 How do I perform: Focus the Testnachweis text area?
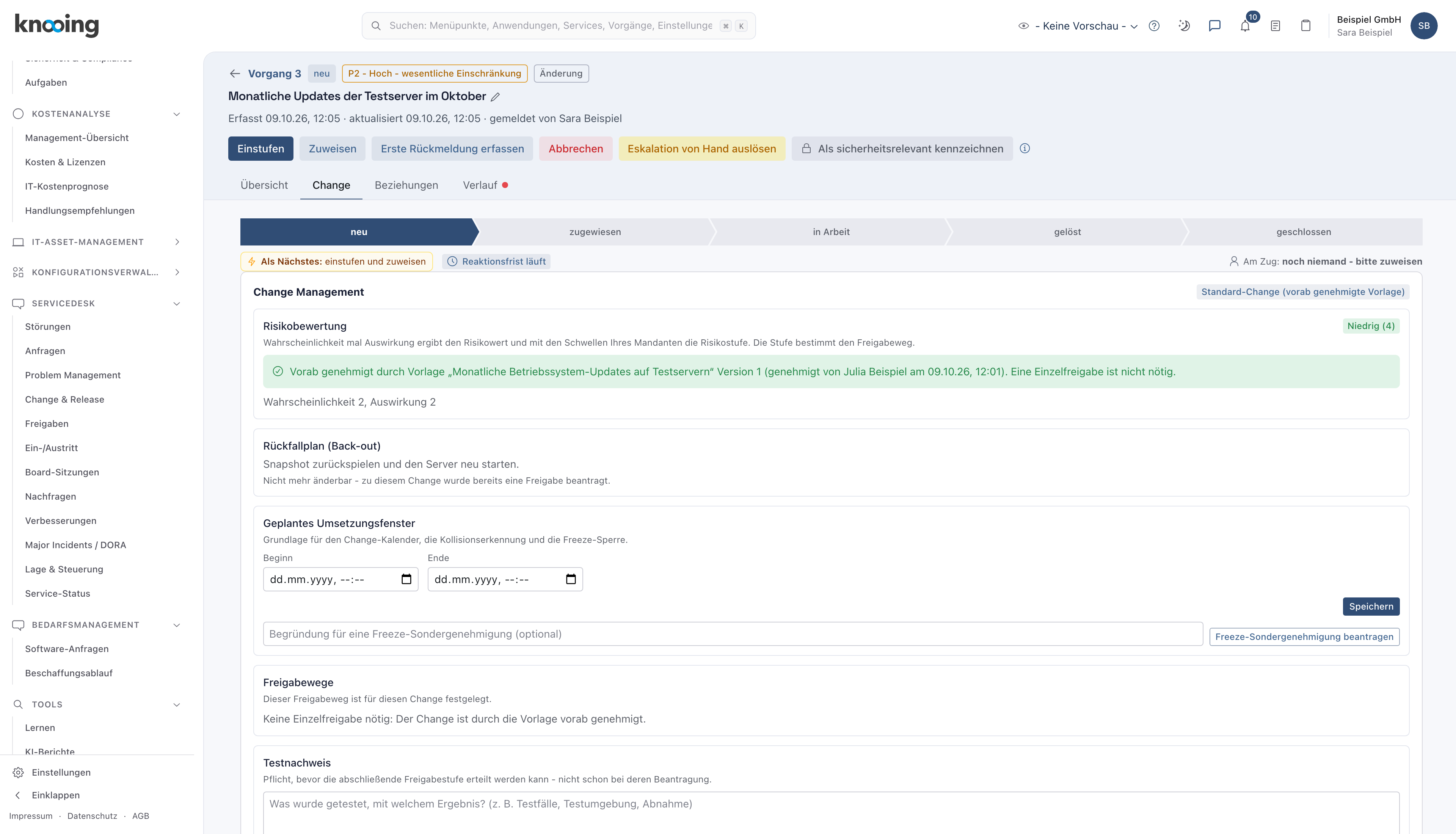click(831, 813)
